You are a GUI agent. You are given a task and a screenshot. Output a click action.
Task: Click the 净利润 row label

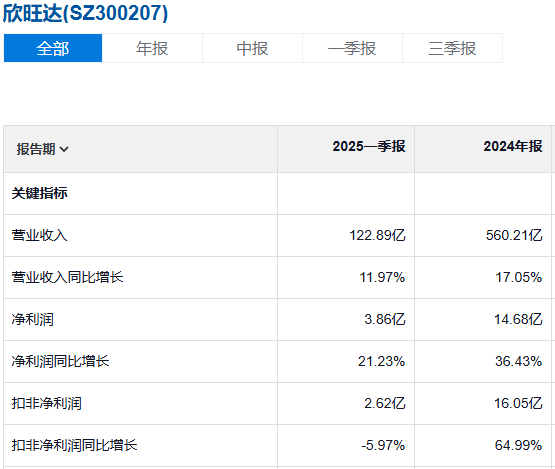click(x=33, y=319)
